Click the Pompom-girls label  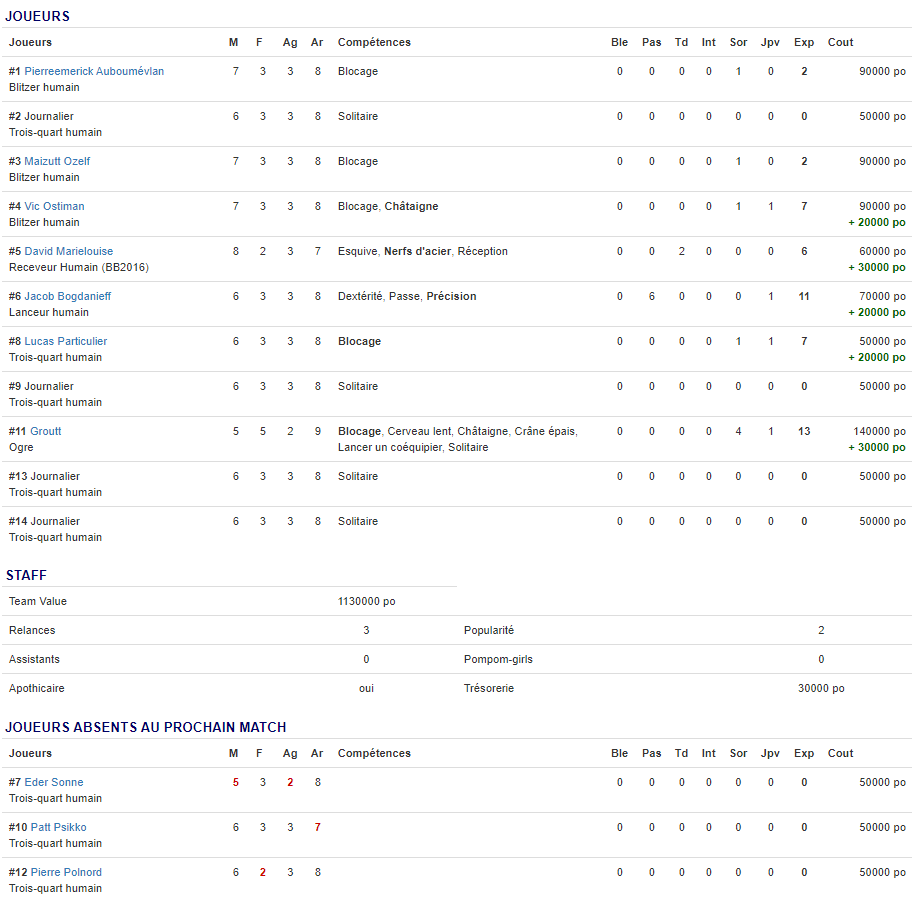coord(498,660)
